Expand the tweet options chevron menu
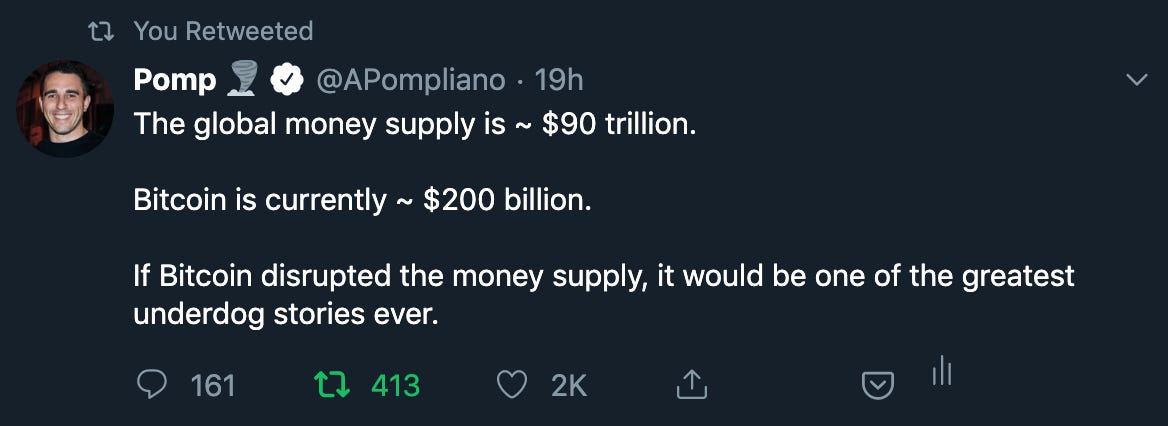 [1137, 80]
